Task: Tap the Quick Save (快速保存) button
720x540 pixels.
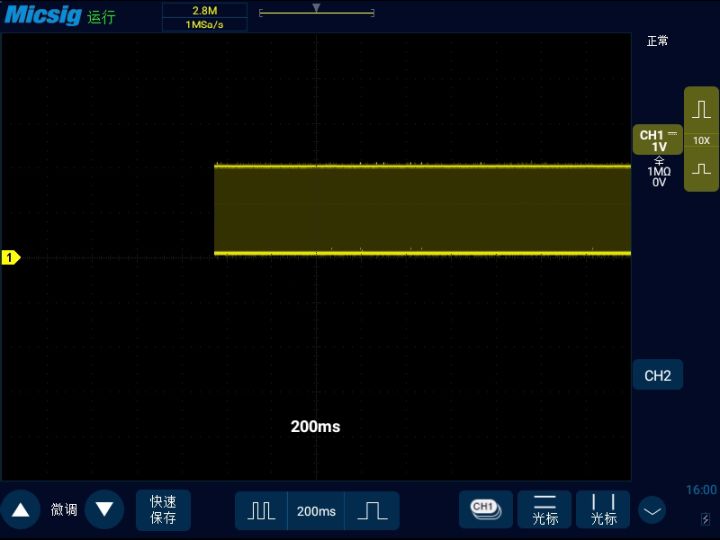Action: [163, 510]
